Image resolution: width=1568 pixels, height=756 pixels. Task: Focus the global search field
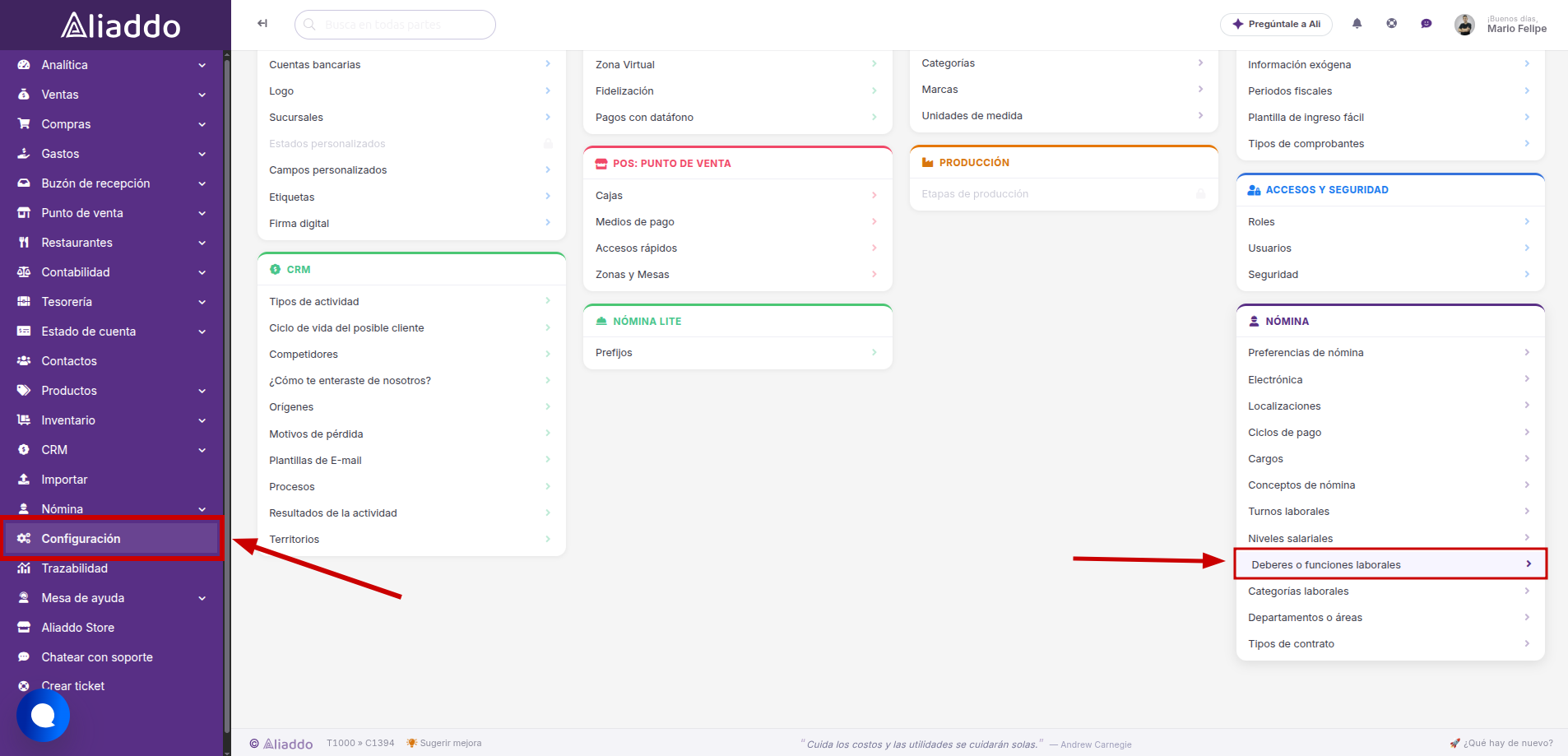coord(395,25)
